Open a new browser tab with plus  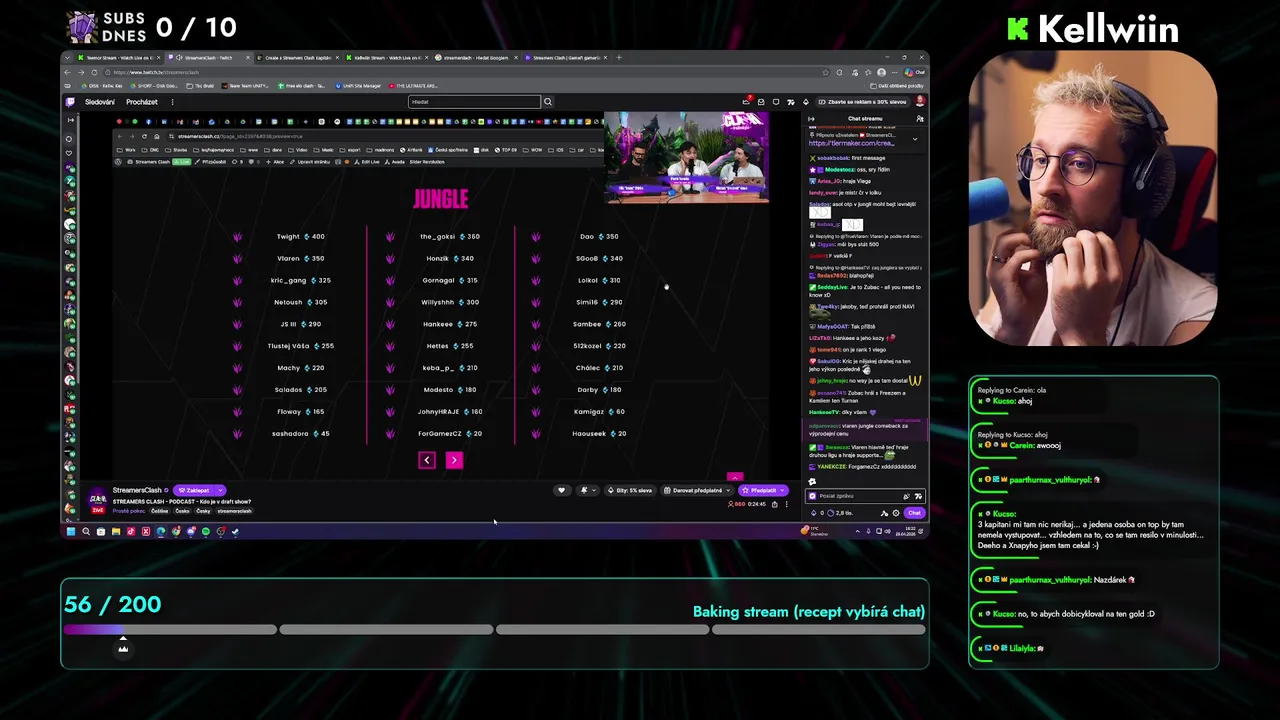pyautogui.click(x=619, y=57)
